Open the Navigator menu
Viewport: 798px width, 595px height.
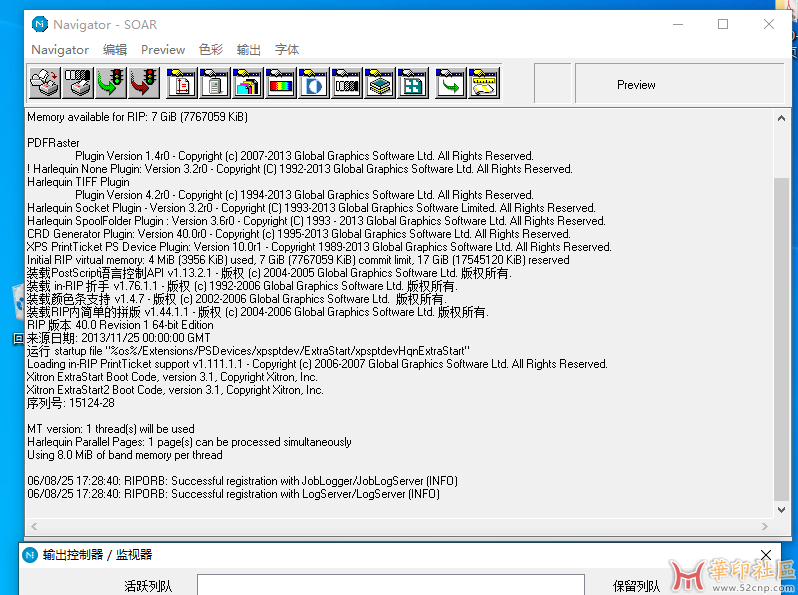pos(60,50)
